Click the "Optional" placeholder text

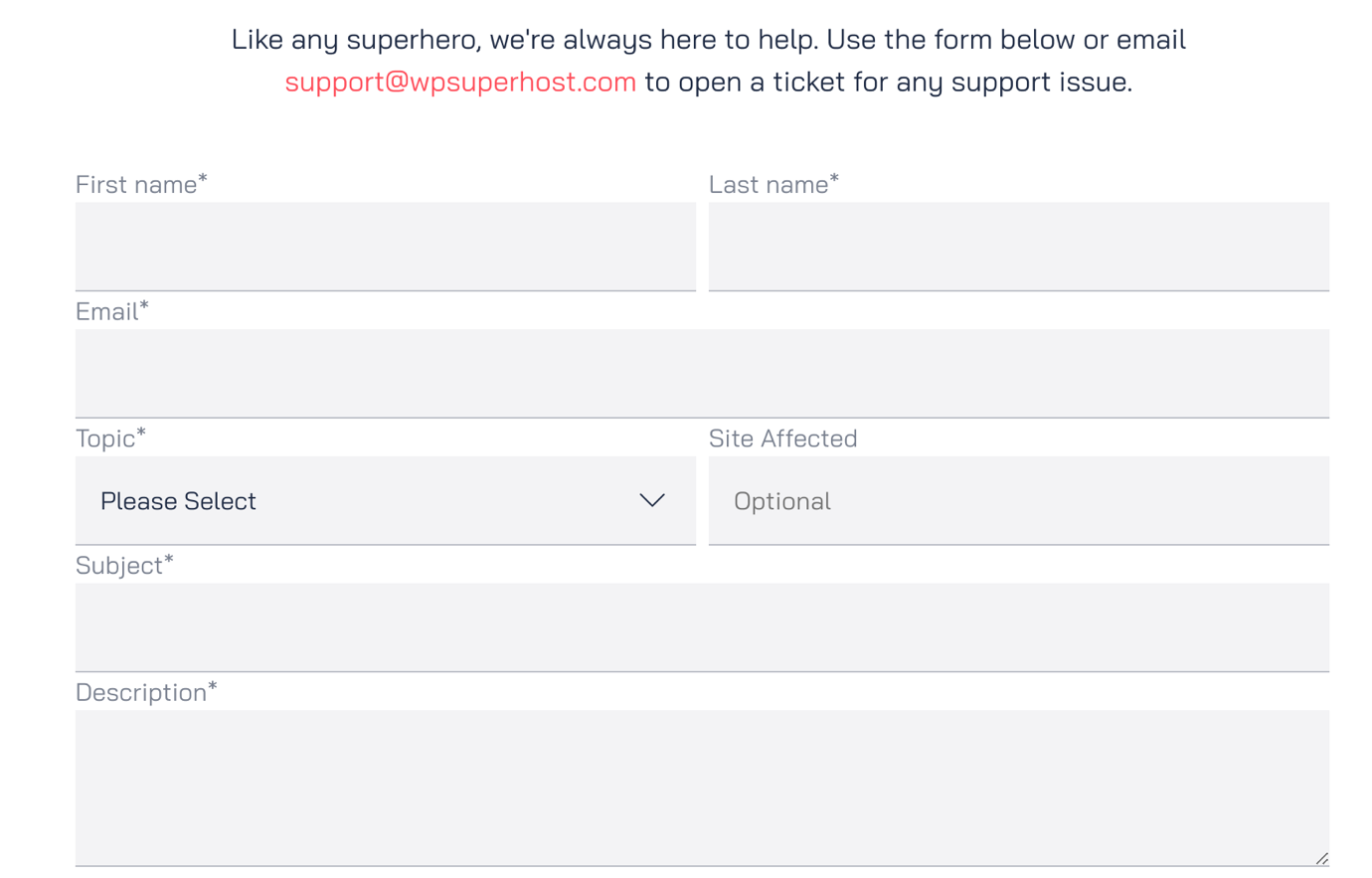point(781,501)
